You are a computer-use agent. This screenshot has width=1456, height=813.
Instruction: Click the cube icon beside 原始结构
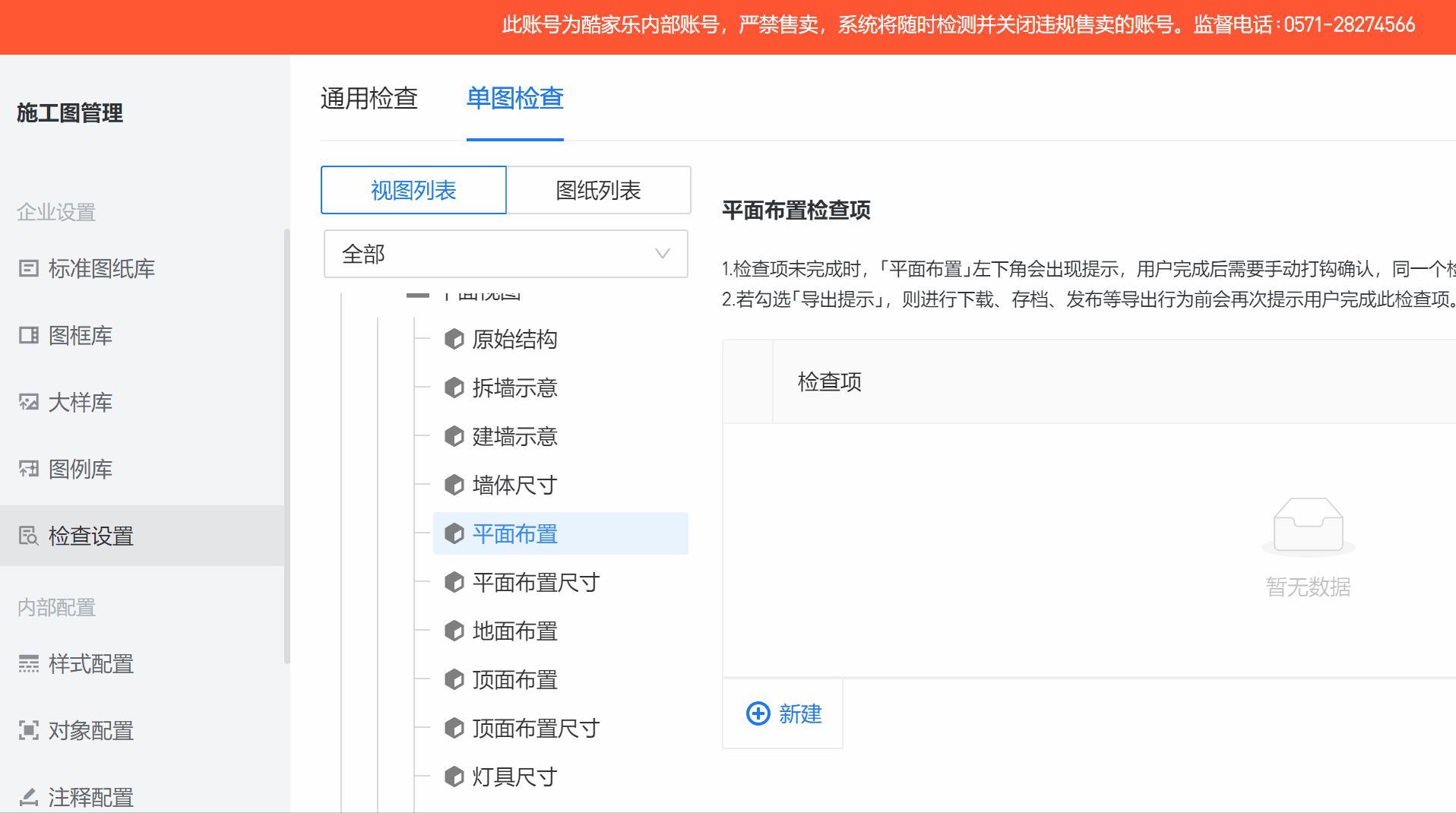454,339
